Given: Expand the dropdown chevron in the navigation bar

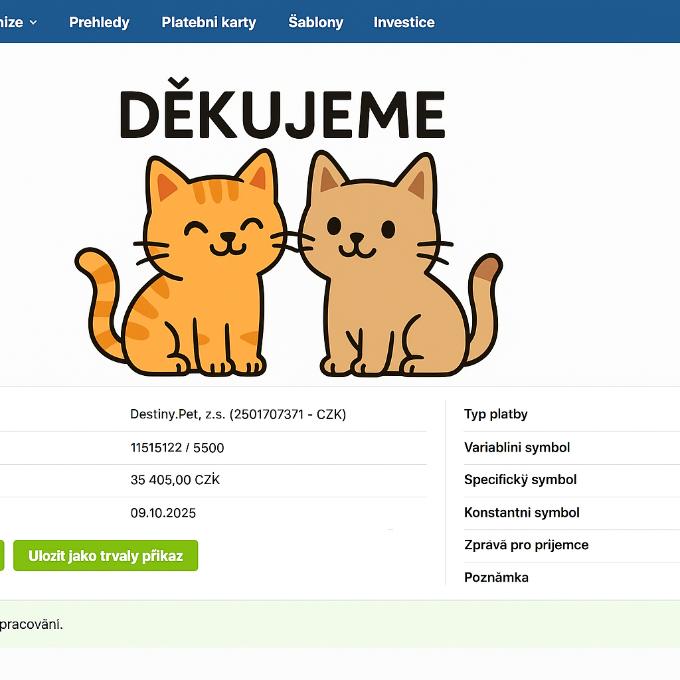Looking at the screenshot, I should point(33,22).
